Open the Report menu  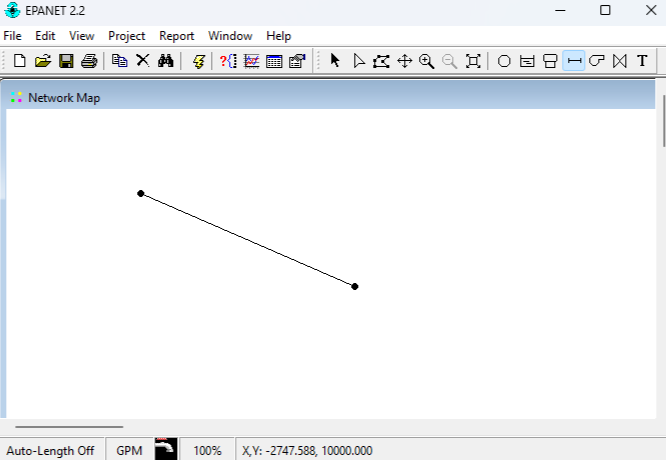(x=177, y=35)
